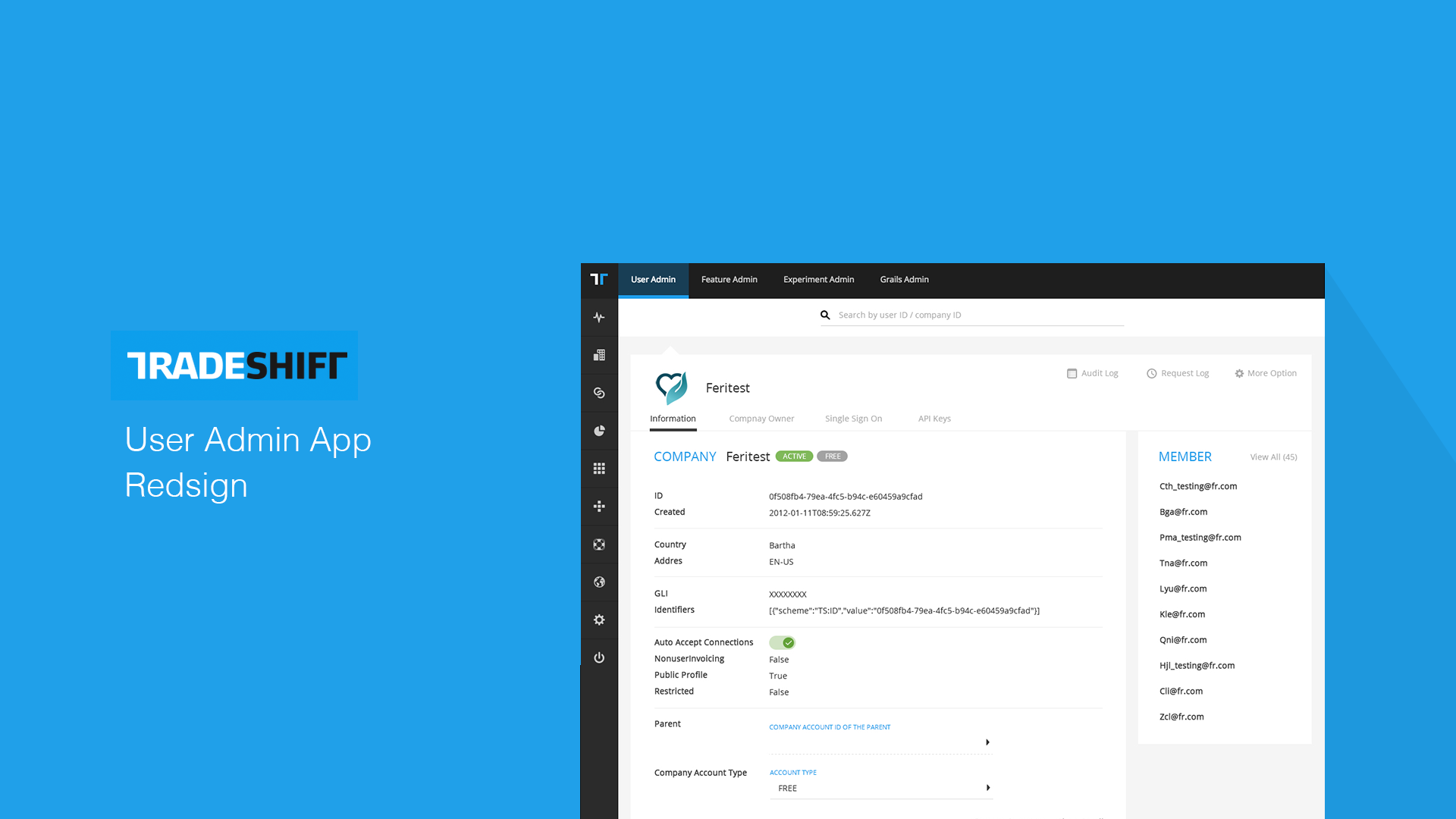Click the activity/pulse icon in sidebar
The image size is (1456, 819).
(599, 317)
